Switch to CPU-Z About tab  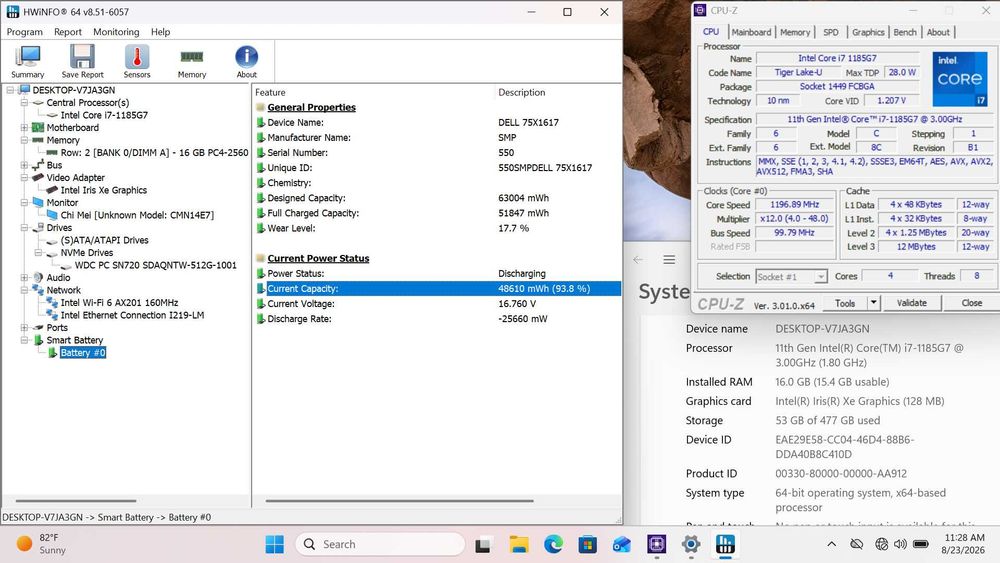(x=938, y=33)
